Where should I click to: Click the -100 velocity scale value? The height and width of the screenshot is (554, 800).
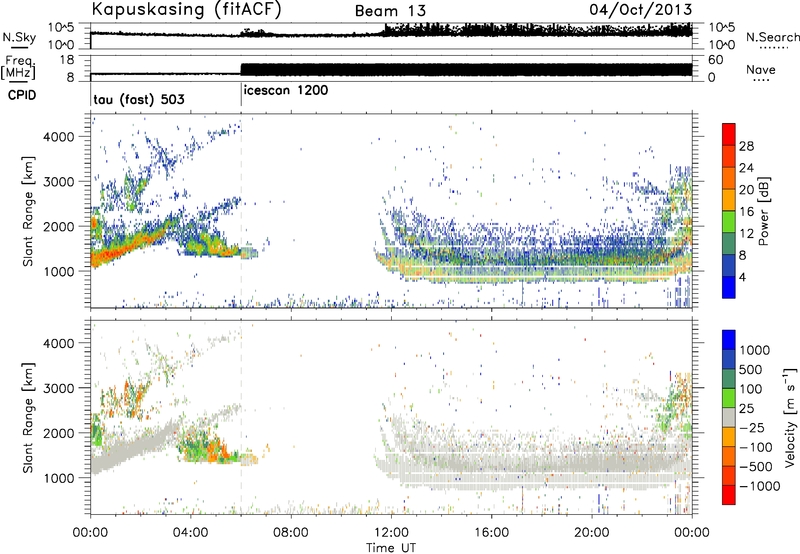pos(756,447)
